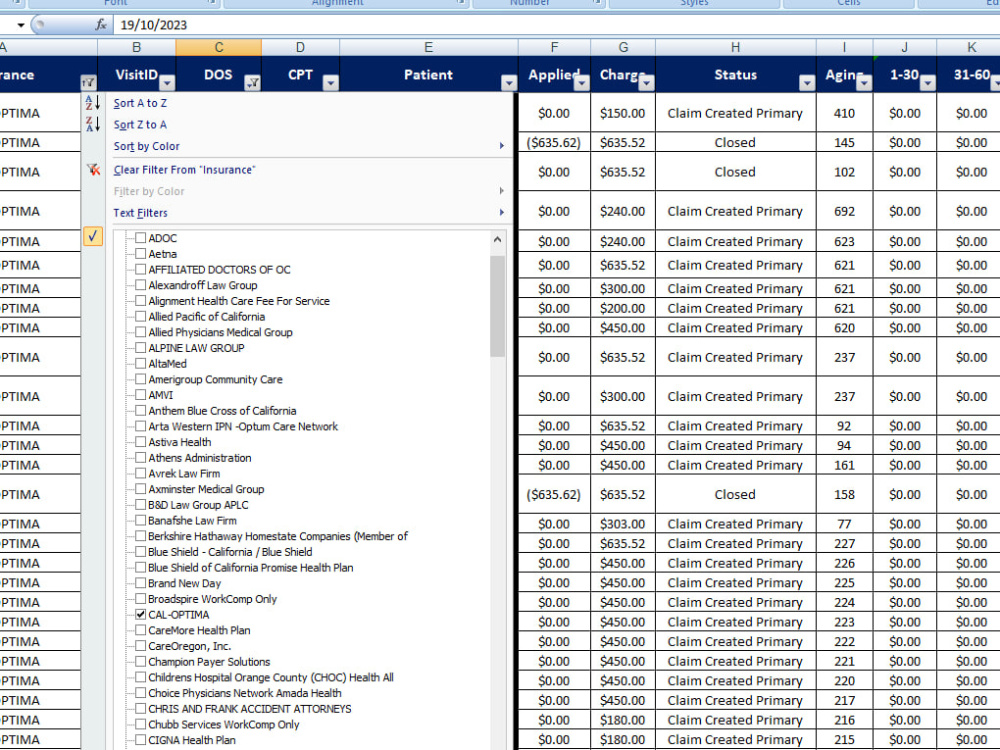This screenshot has width=1000, height=750.
Task: Check the CareMore Health Plan checkbox
Action: [140, 629]
